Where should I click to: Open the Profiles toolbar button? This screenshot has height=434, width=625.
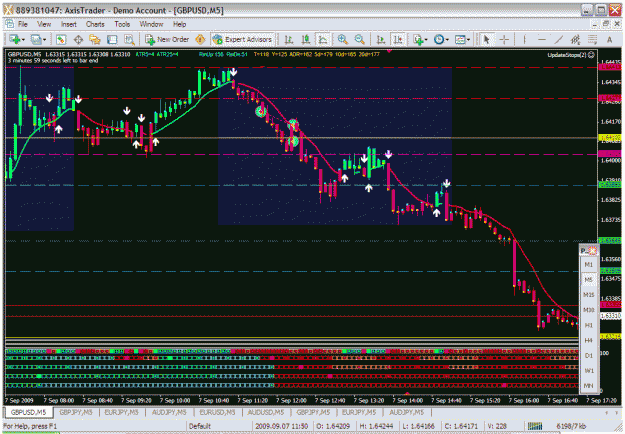pos(38,39)
